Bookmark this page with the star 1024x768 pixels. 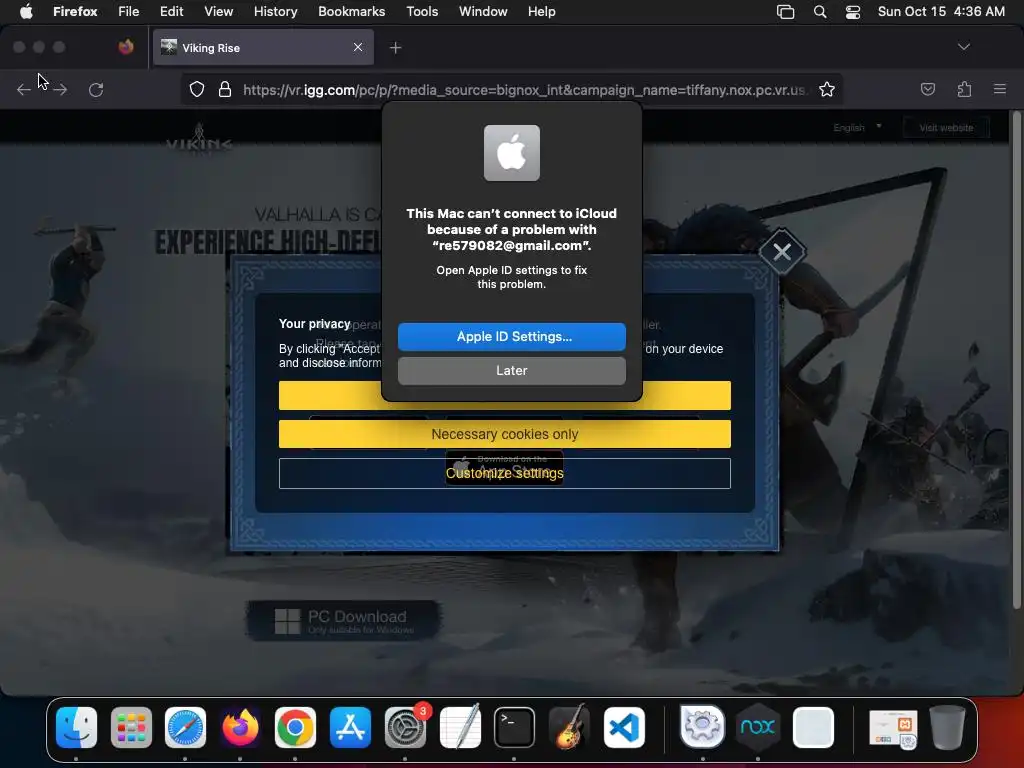[827, 89]
